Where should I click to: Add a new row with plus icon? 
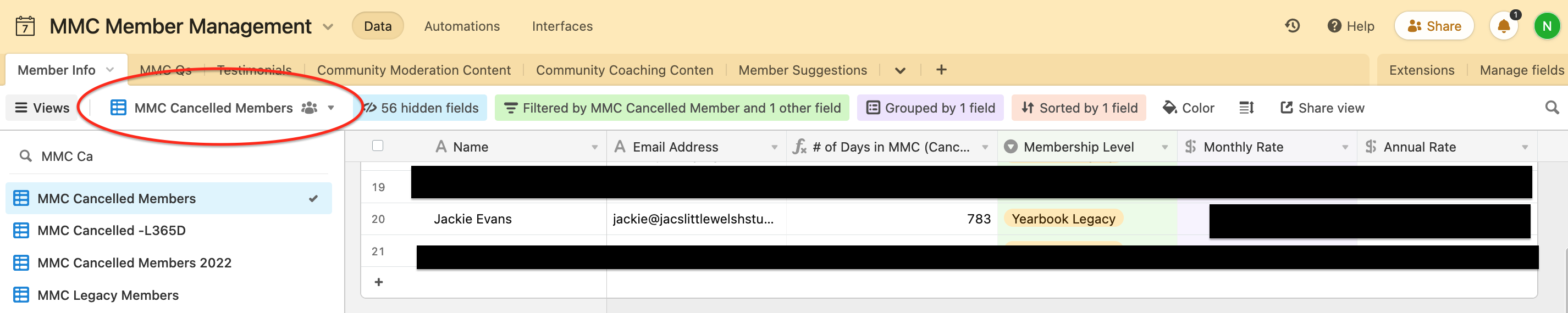[379, 282]
